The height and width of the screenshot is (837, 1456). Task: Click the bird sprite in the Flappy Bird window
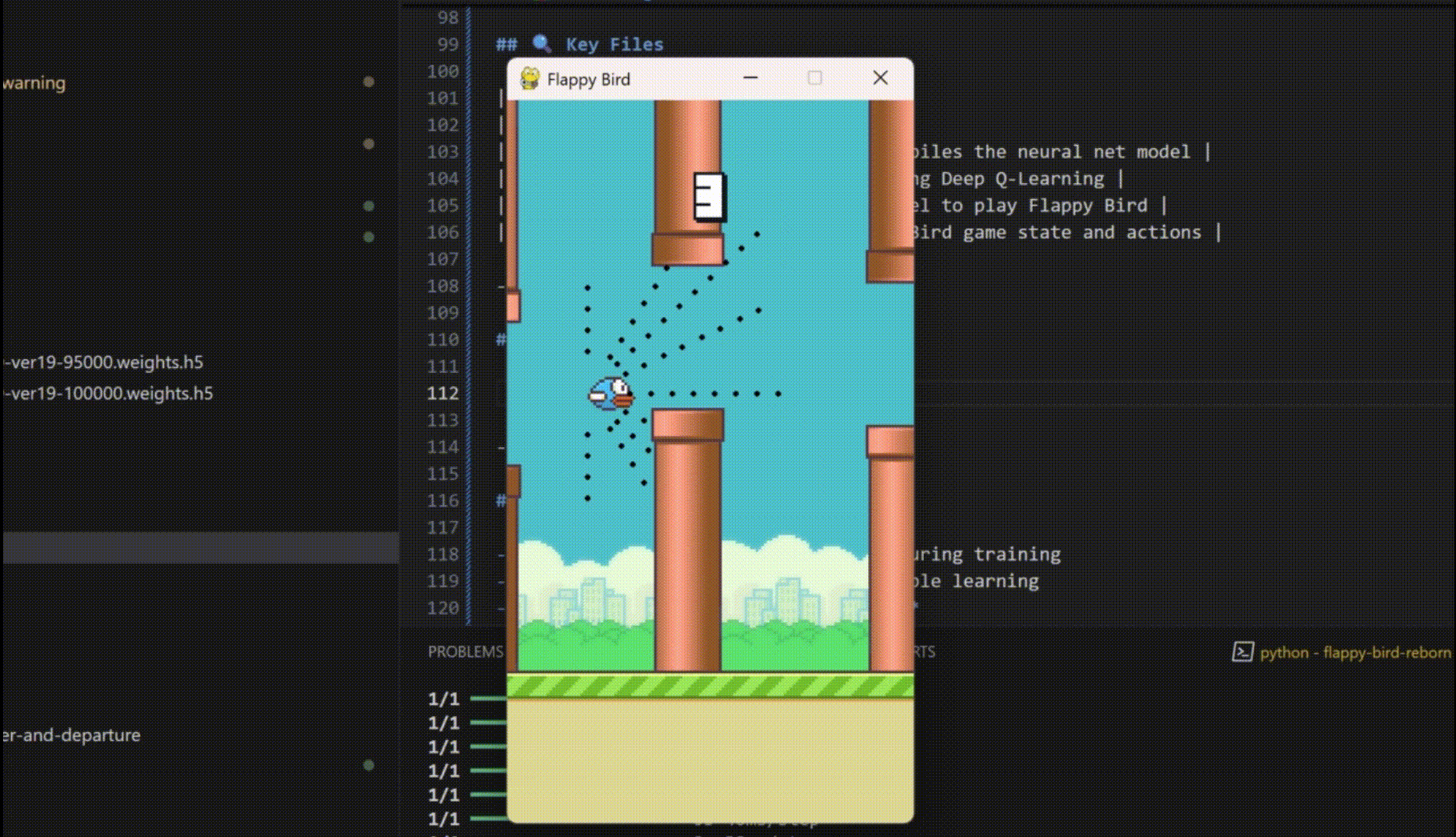[x=611, y=394]
